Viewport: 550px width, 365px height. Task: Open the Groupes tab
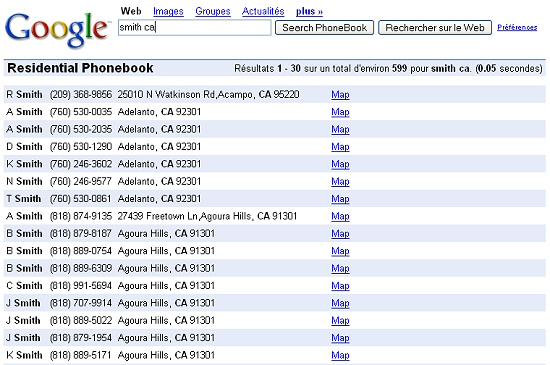[x=213, y=11]
